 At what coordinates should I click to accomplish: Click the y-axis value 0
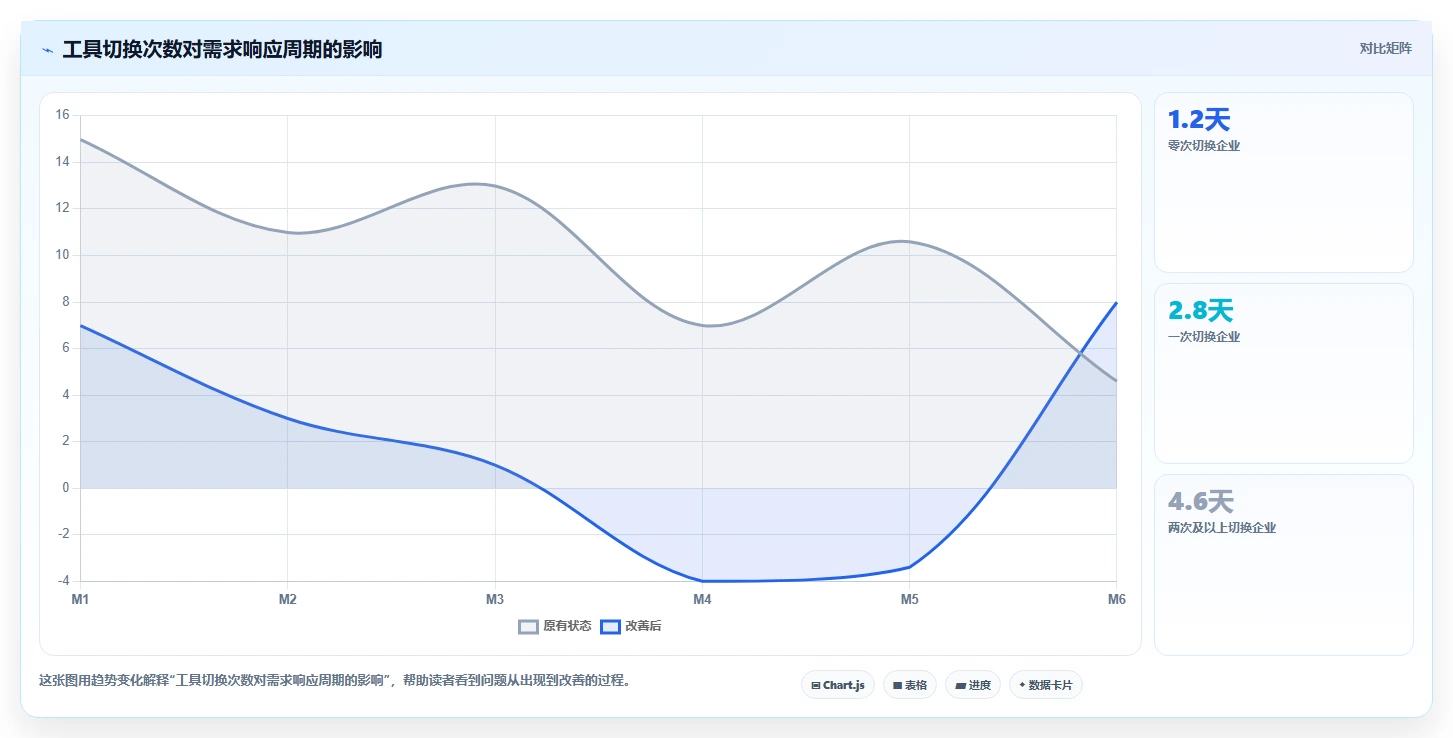pyautogui.click(x=66, y=488)
